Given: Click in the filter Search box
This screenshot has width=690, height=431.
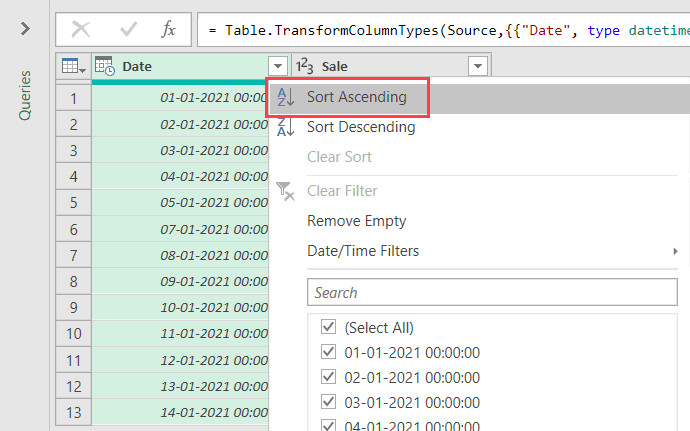Looking at the screenshot, I should (492, 293).
